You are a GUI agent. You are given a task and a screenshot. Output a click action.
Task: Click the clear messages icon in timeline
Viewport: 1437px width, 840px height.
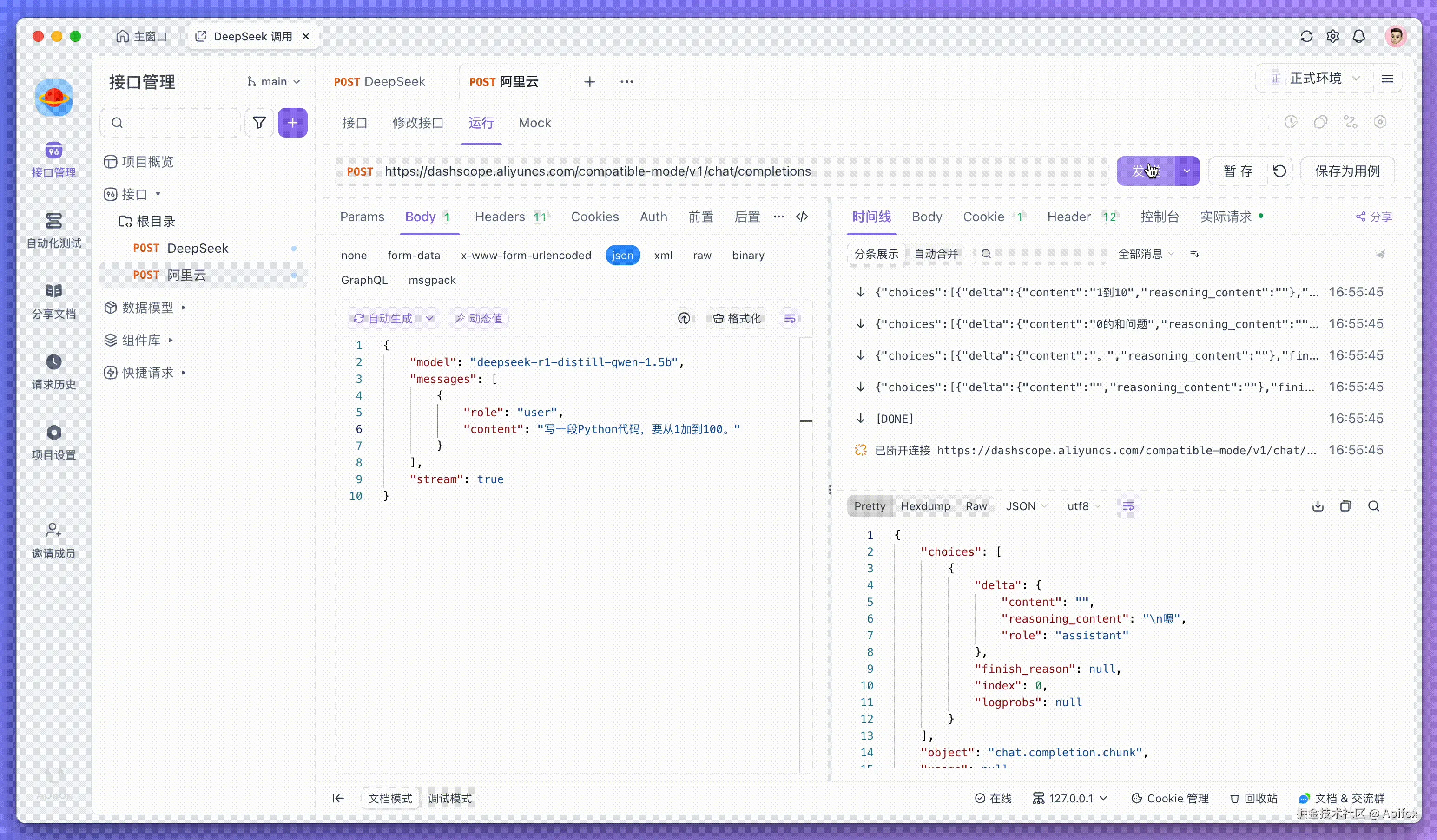point(1381,254)
